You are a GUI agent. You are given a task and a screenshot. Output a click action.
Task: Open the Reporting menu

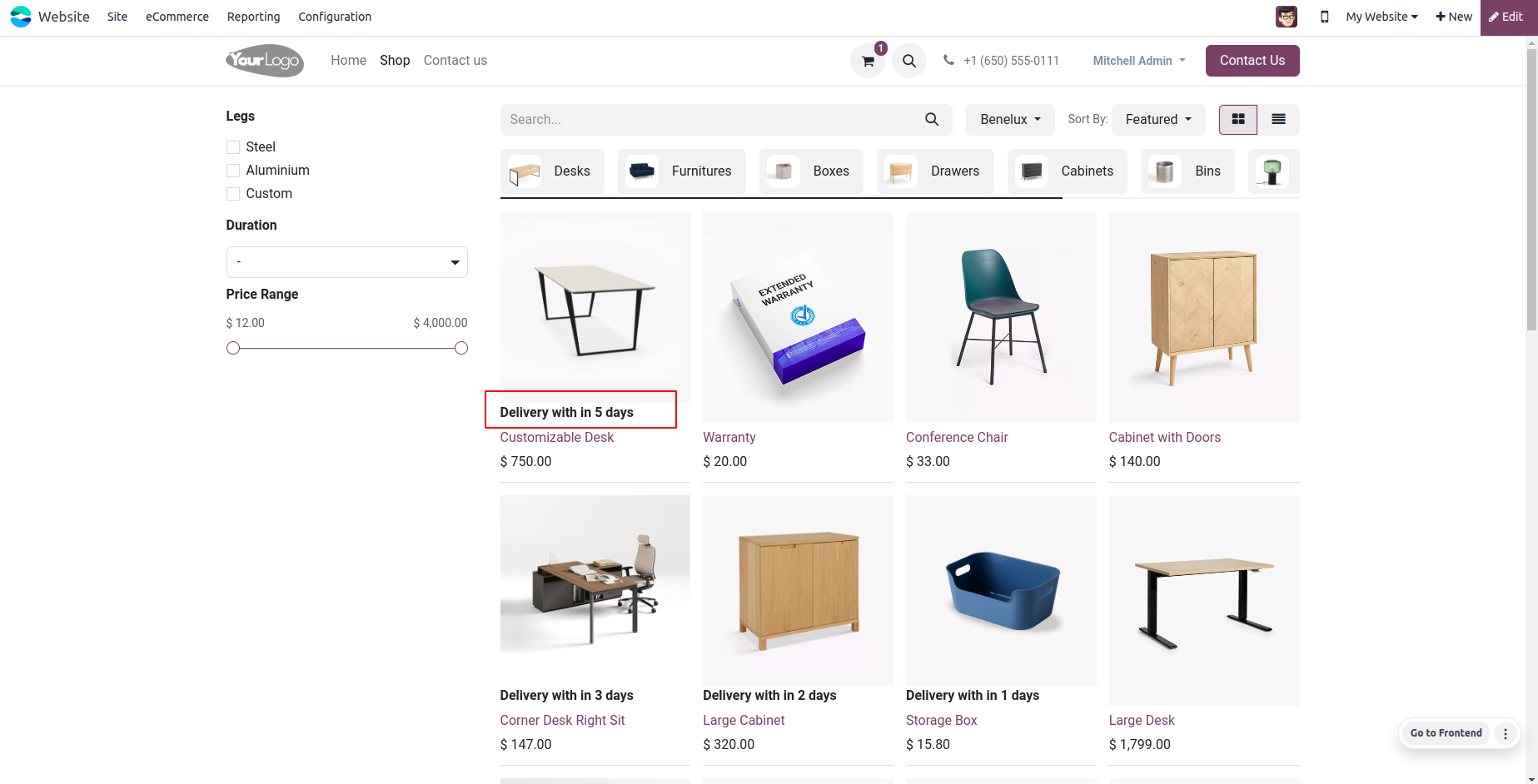coord(253,17)
